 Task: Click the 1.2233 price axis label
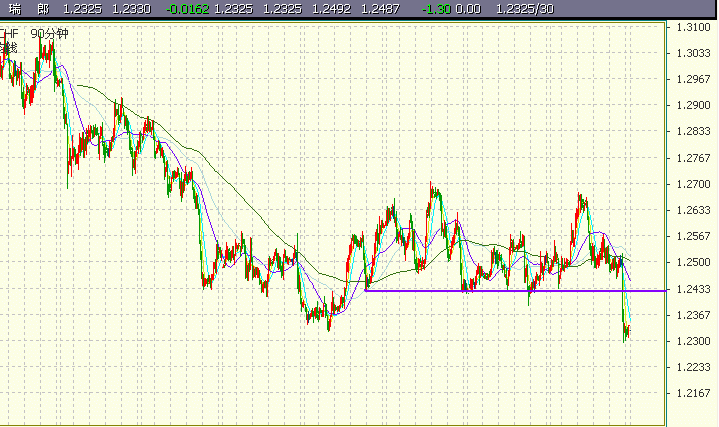[x=693, y=367]
